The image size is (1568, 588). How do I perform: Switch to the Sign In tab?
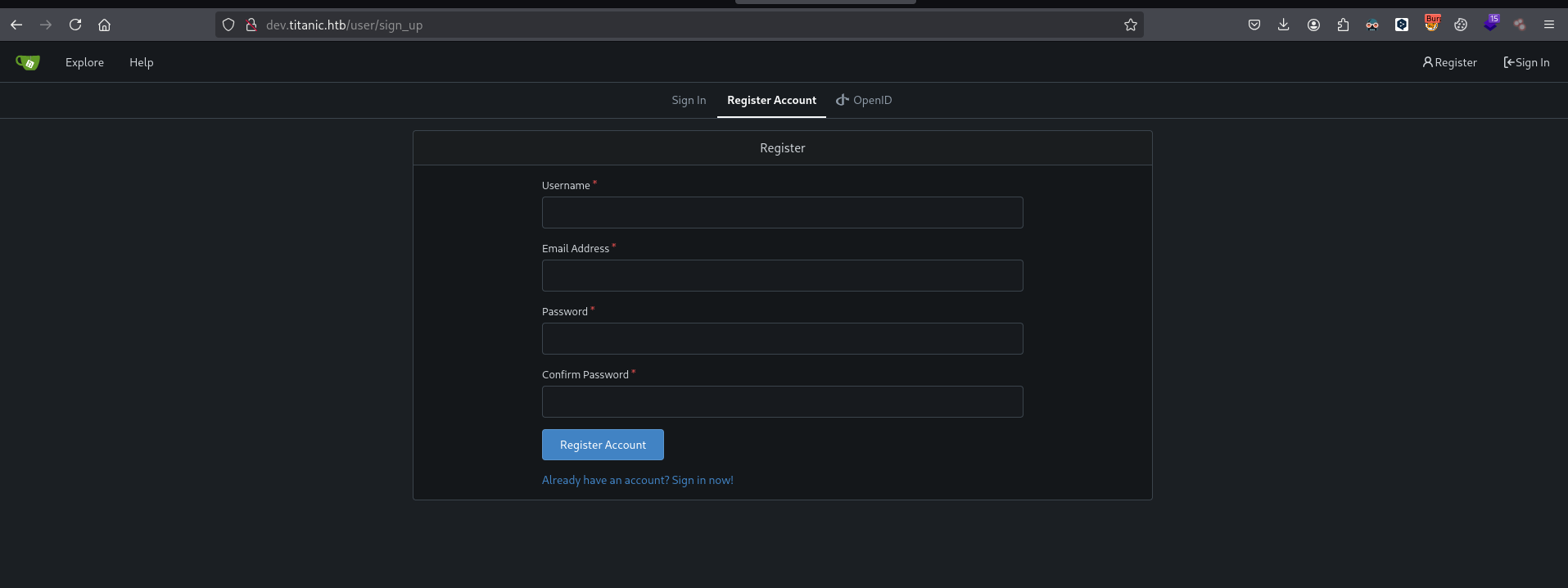click(688, 100)
